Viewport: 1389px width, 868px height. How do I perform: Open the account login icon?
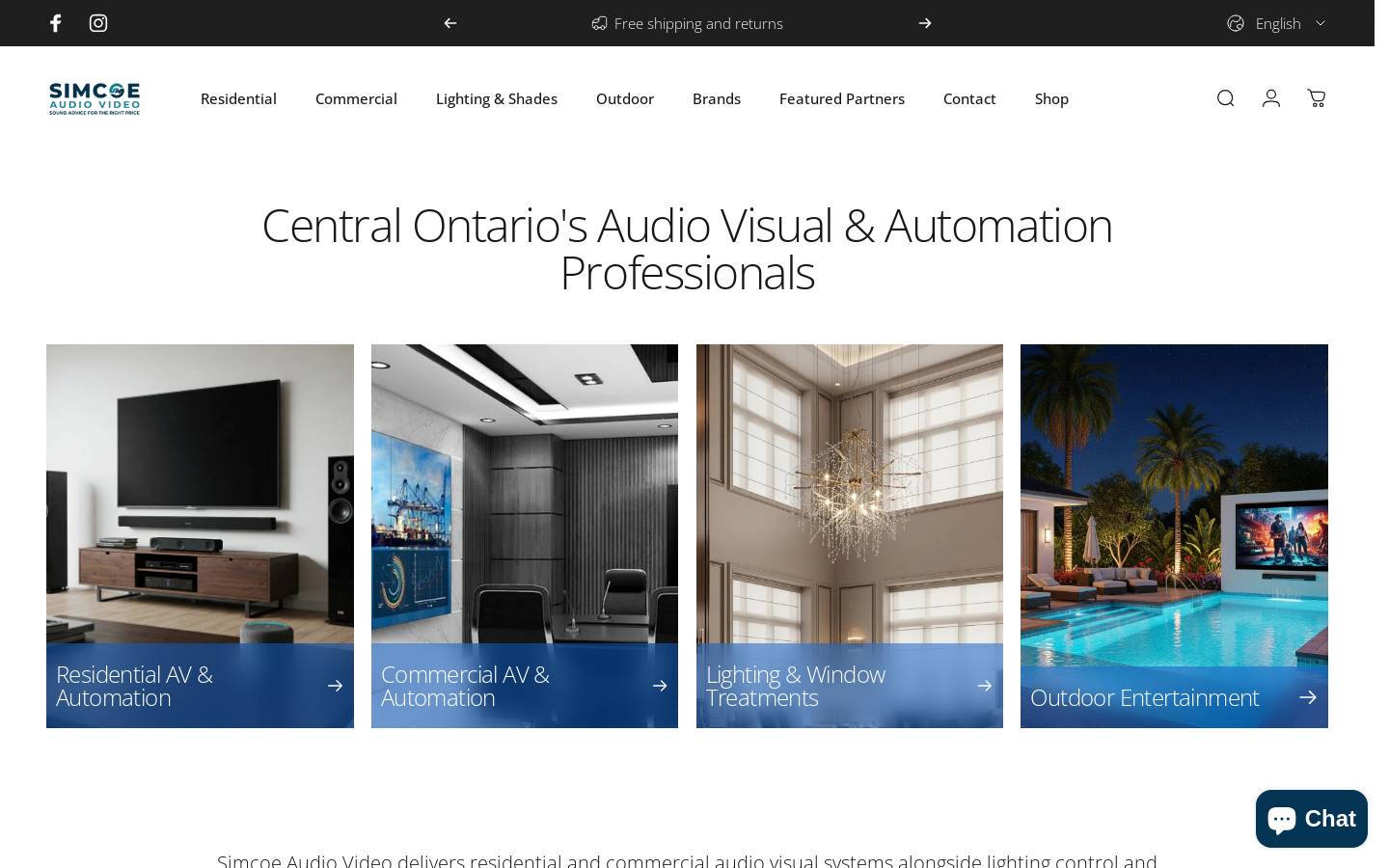pyautogui.click(x=1271, y=98)
